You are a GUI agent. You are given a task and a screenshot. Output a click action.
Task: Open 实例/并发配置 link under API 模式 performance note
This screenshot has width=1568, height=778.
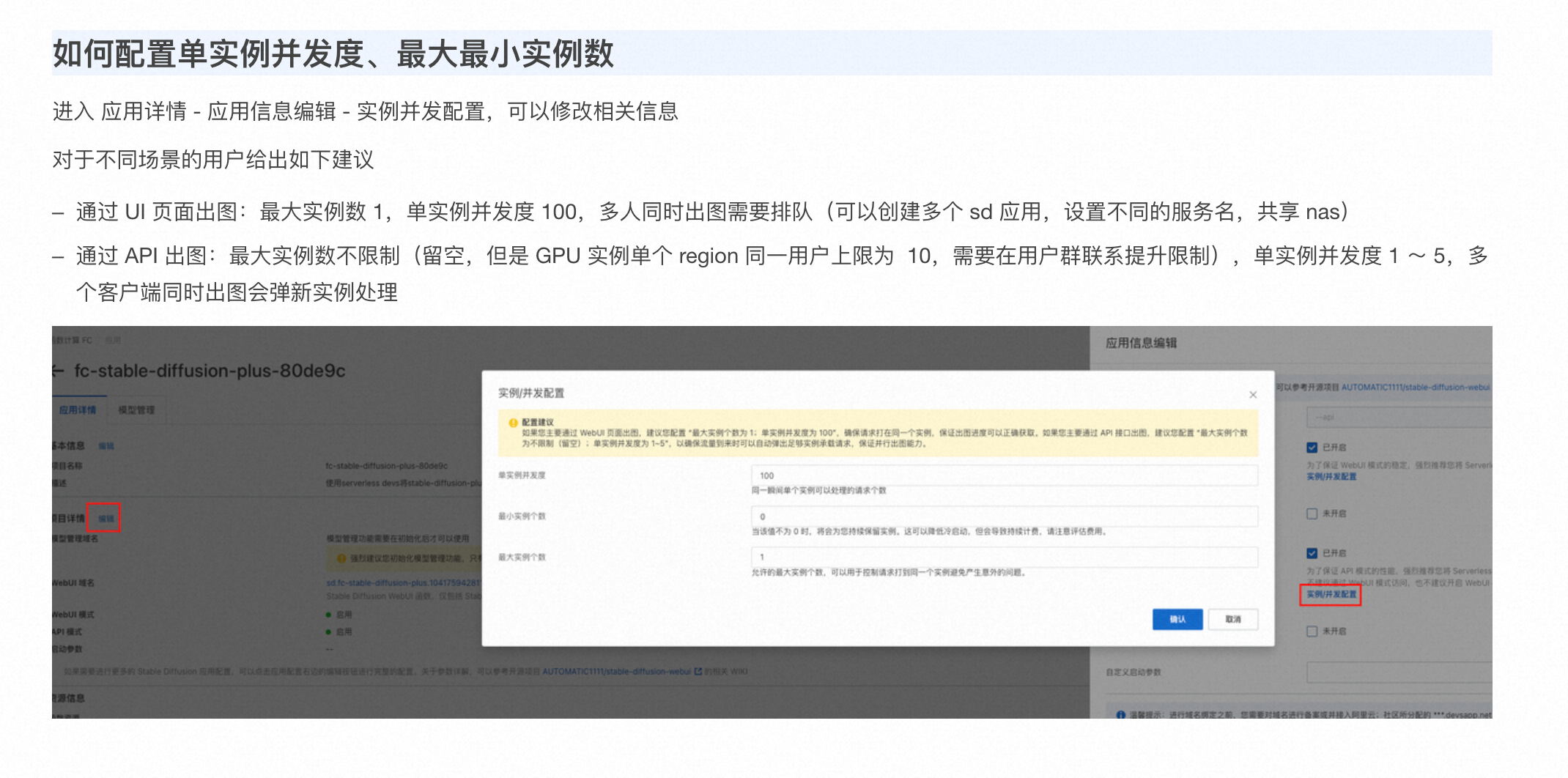coord(1331,595)
